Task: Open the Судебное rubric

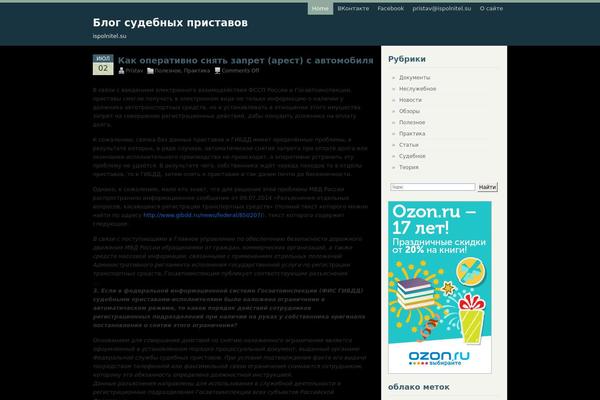Action: click(412, 156)
